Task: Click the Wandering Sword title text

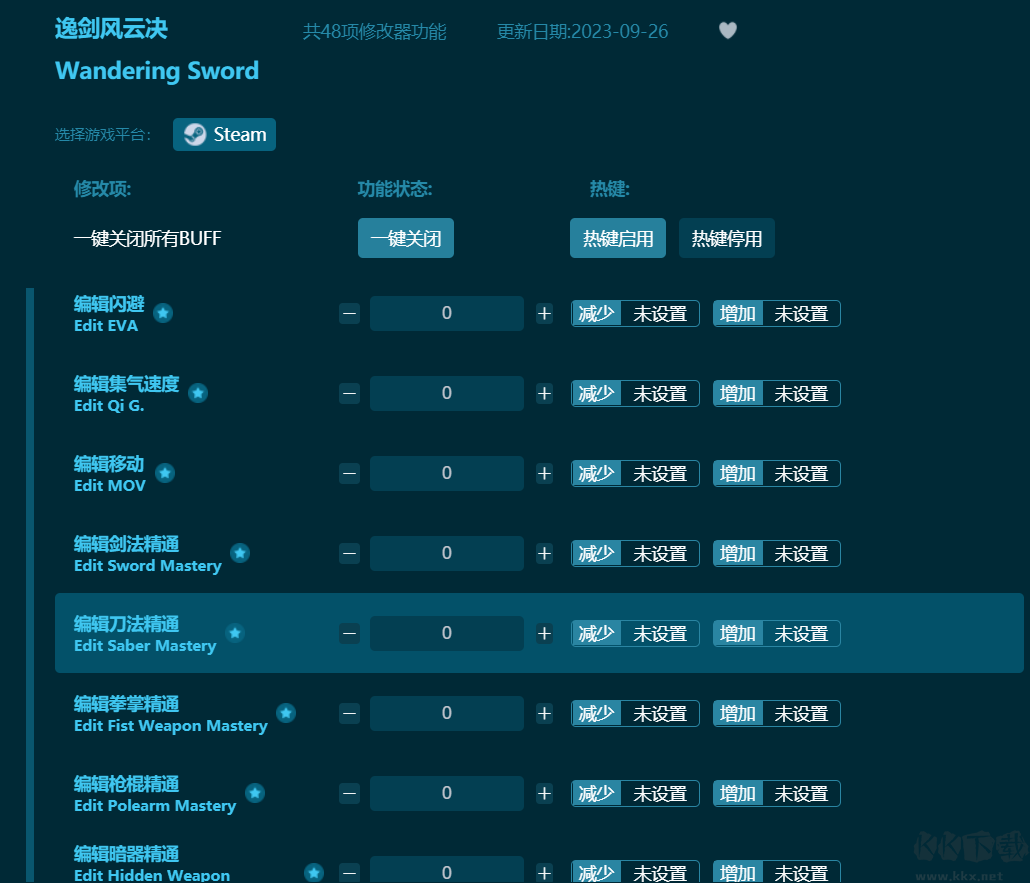Action: pyautogui.click(x=157, y=70)
